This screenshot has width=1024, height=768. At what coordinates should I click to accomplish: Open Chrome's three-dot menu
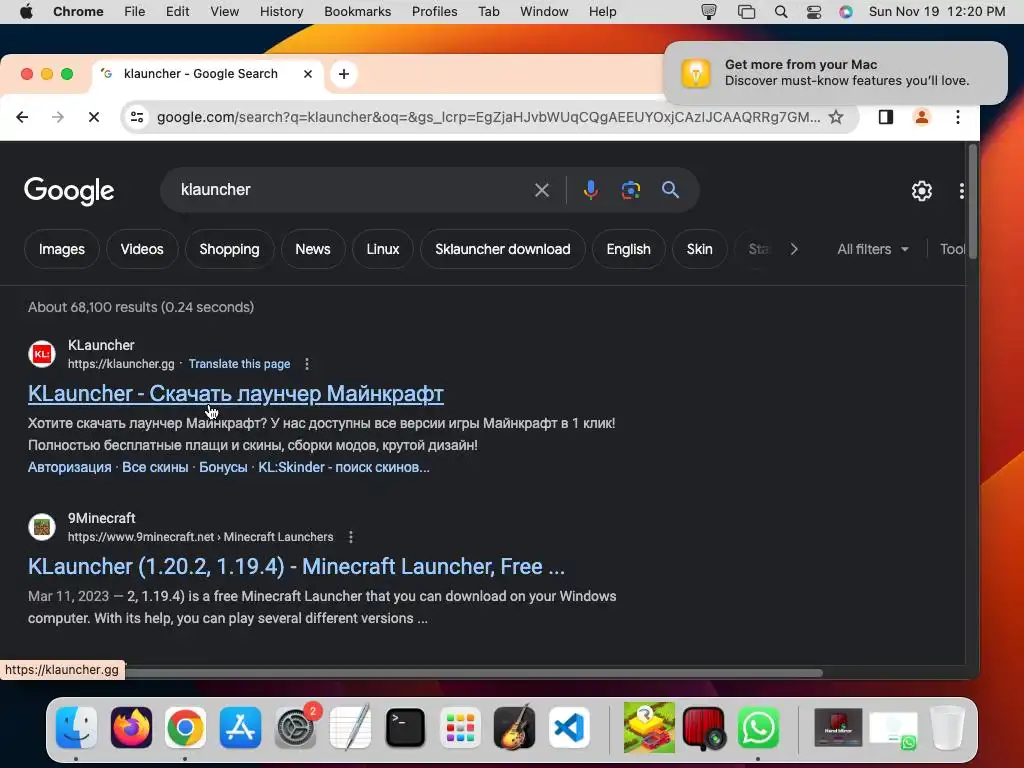coord(957,117)
